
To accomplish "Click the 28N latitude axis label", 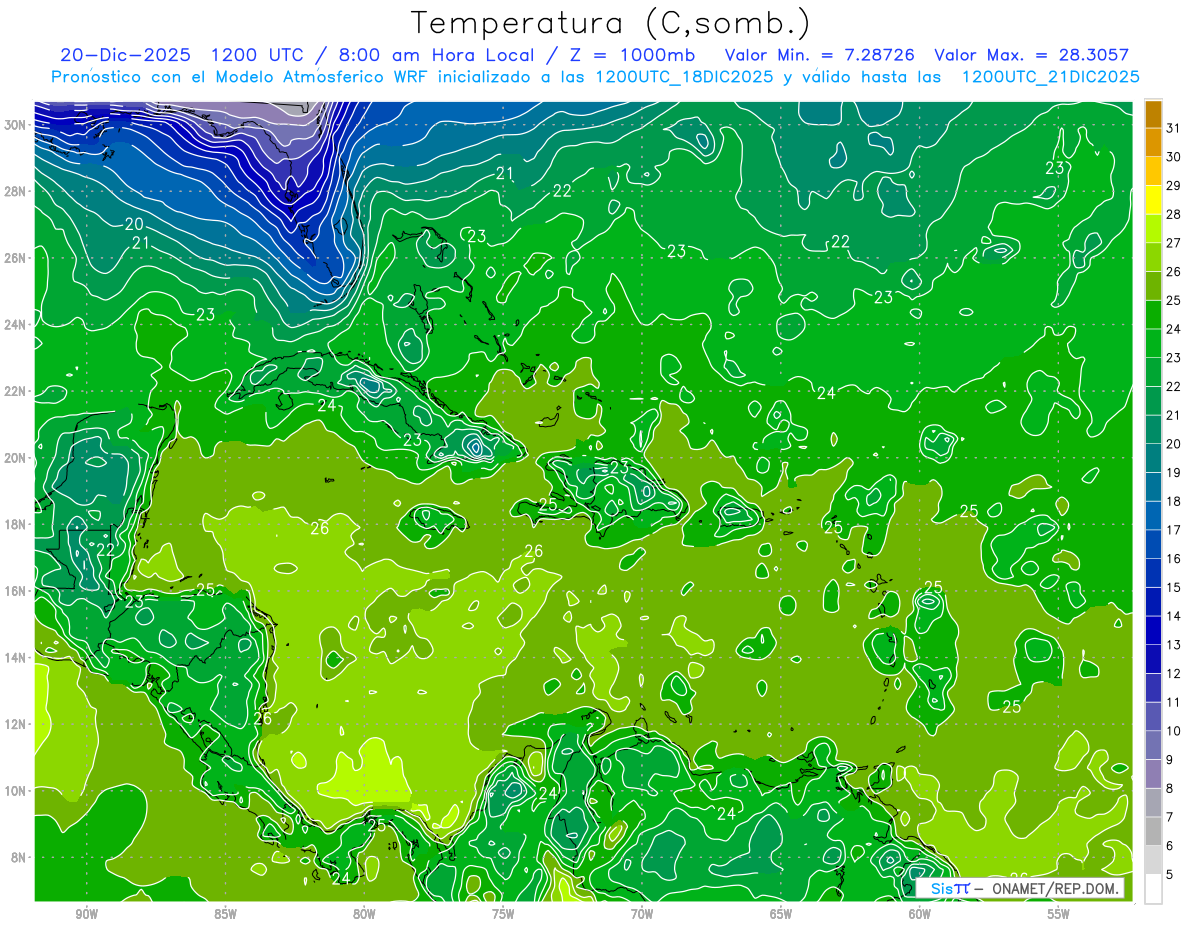I will pos(17,191).
